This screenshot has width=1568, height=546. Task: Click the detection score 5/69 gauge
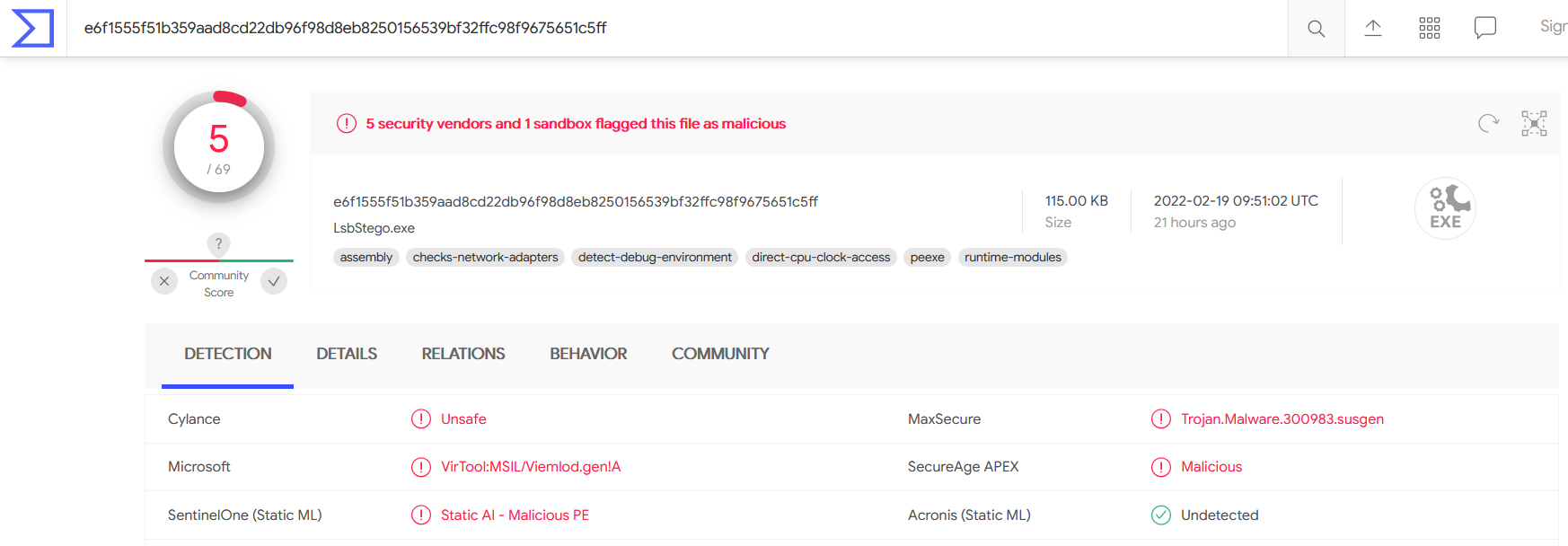coord(218,147)
